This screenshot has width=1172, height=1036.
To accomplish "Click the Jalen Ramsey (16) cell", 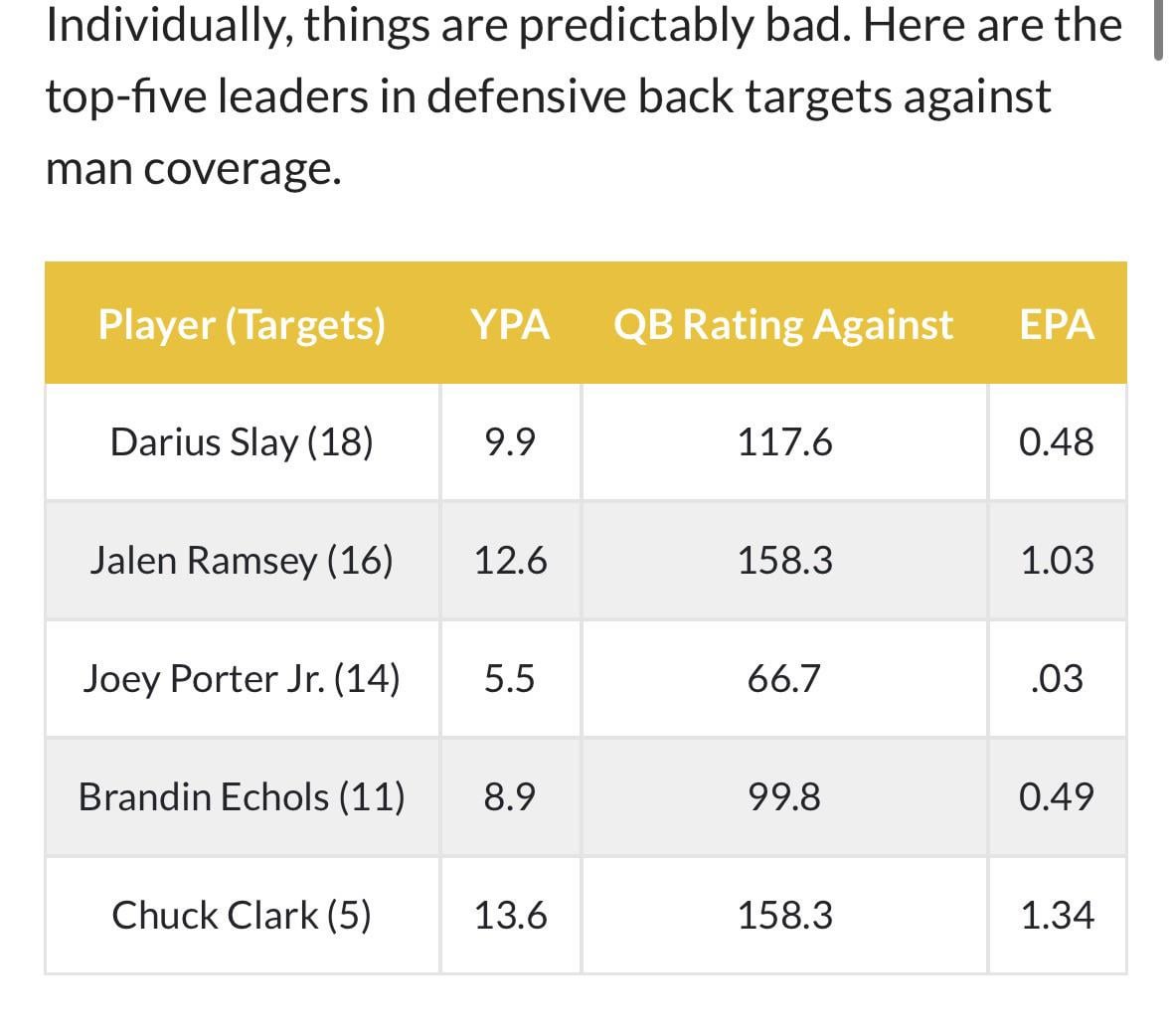I will (x=242, y=560).
